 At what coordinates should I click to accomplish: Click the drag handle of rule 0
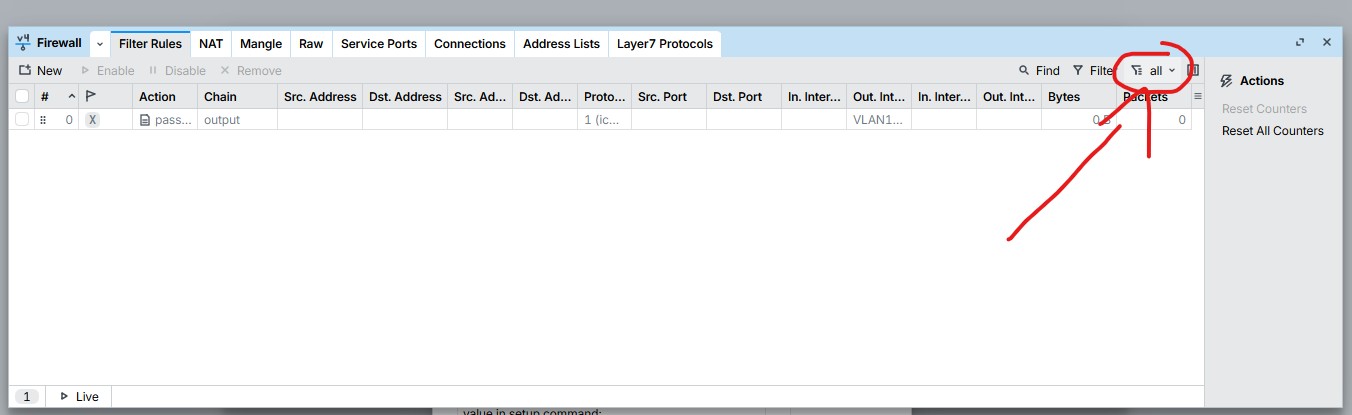pos(43,120)
